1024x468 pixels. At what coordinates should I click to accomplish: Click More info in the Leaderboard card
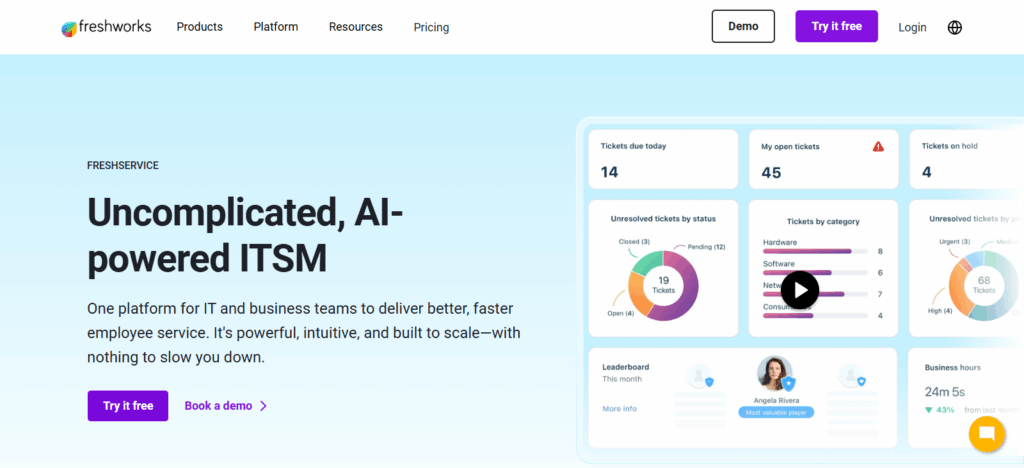pyautogui.click(x=619, y=409)
